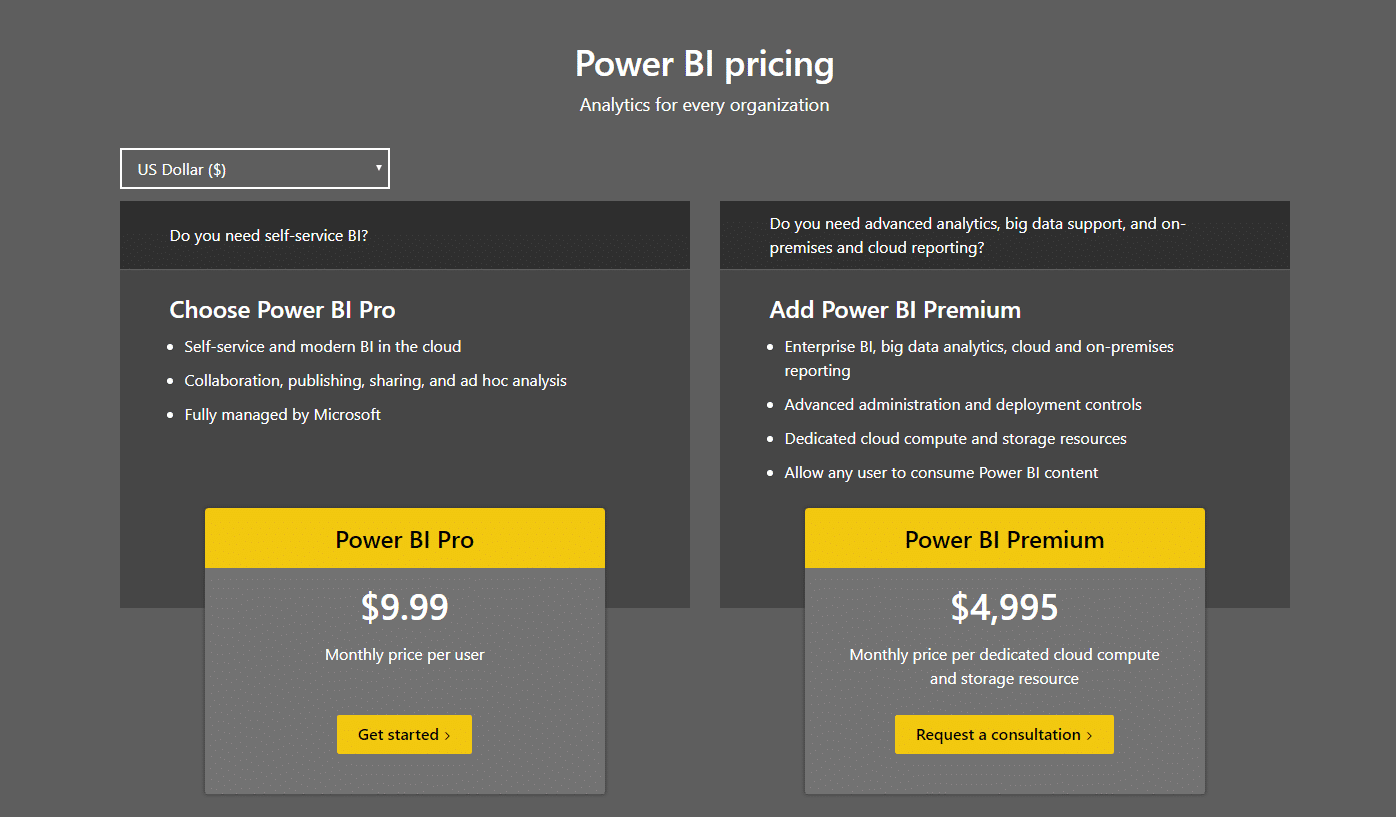
Task: Select the $9.99 monthly price text
Action: click(404, 606)
